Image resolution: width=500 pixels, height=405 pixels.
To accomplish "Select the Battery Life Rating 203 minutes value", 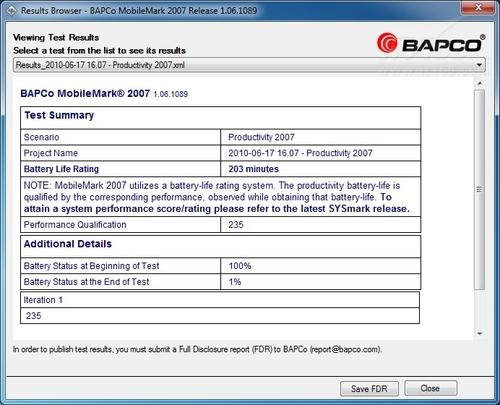I will click(253, 169).
